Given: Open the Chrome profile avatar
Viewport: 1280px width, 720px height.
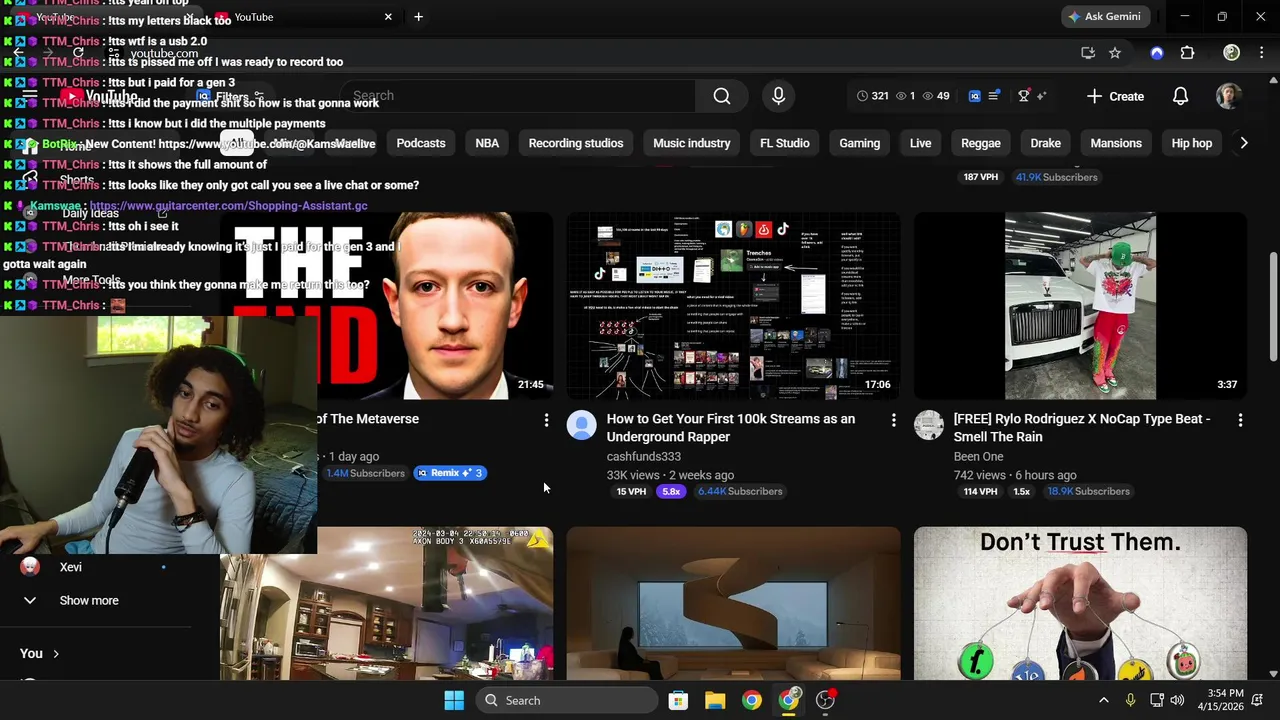Looking at the screenshot, I should click(1232, 53).
